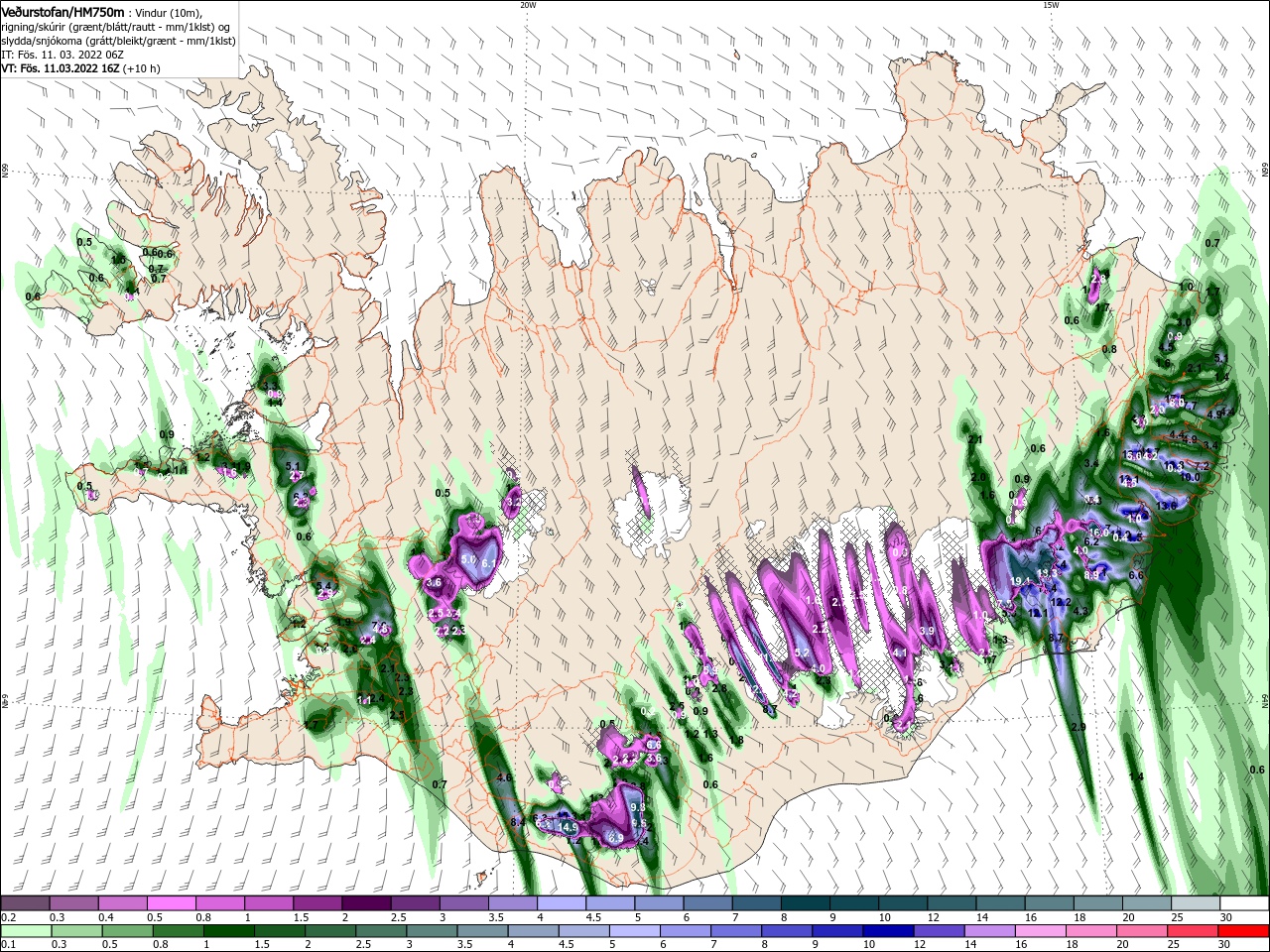This screenshot has width=1270, height=952.
Task: Pick the pure red 30 swatch, bottom legend row
Action: click(1243, 931)
